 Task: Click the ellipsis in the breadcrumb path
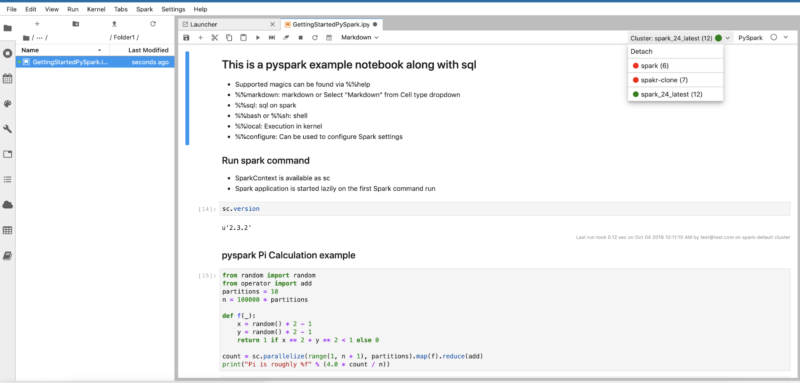click(x=38, y=38)
